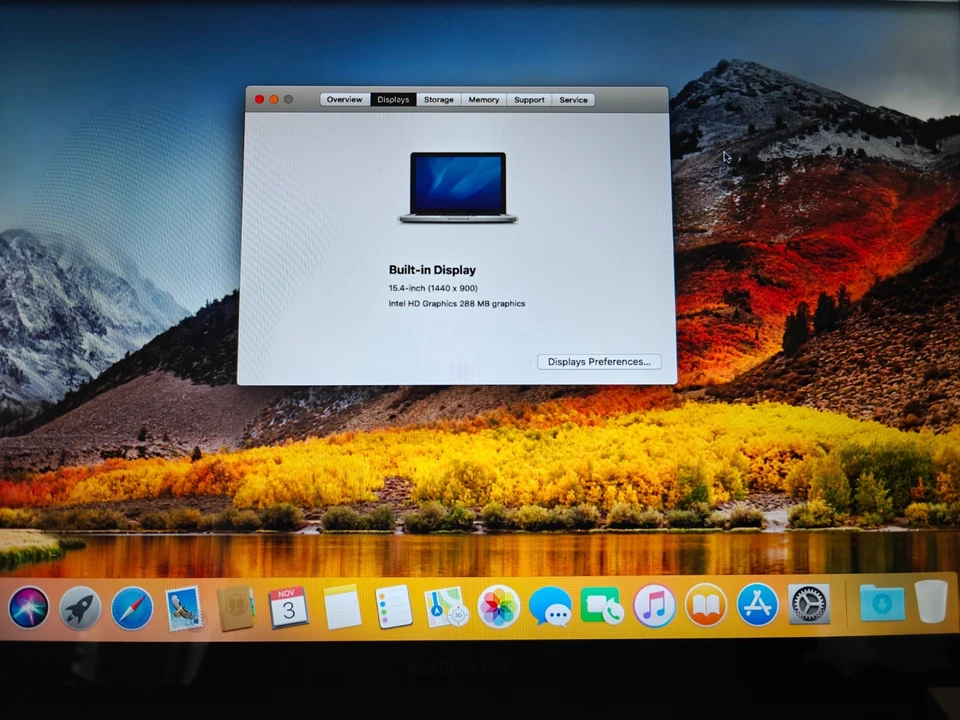
Task: Open the Support tab
Action: pos(529,99)
